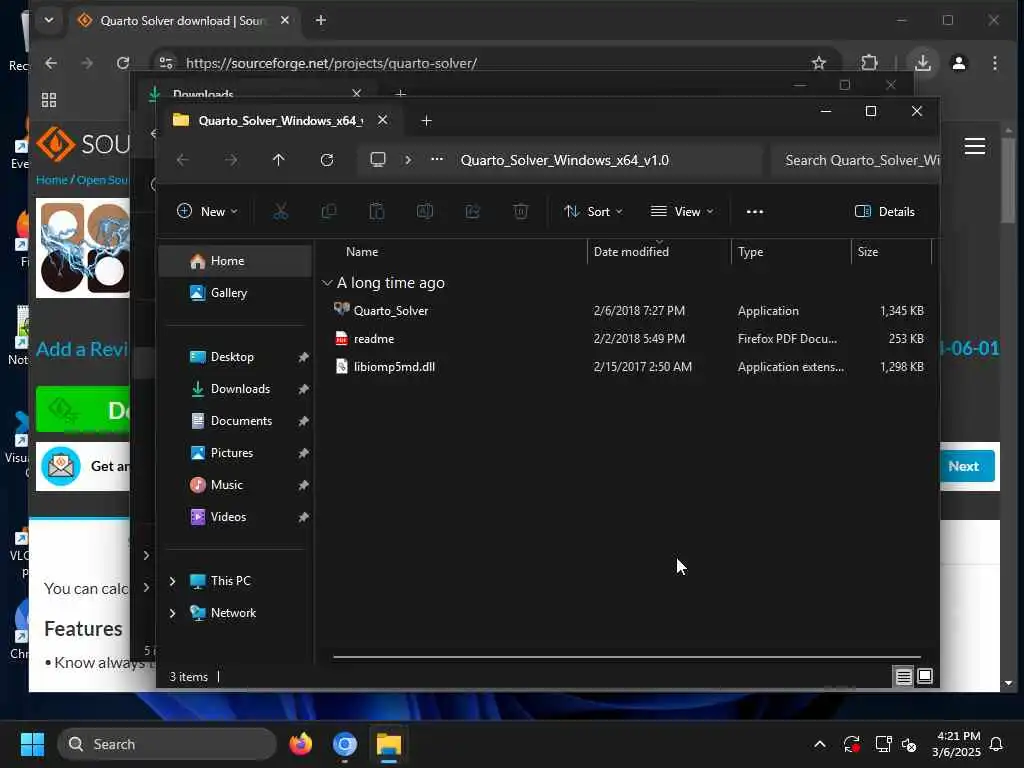This screenshot has width=1024, height=768.
Task: Open Home in the navigation pane
Action: tap(235, 261)
